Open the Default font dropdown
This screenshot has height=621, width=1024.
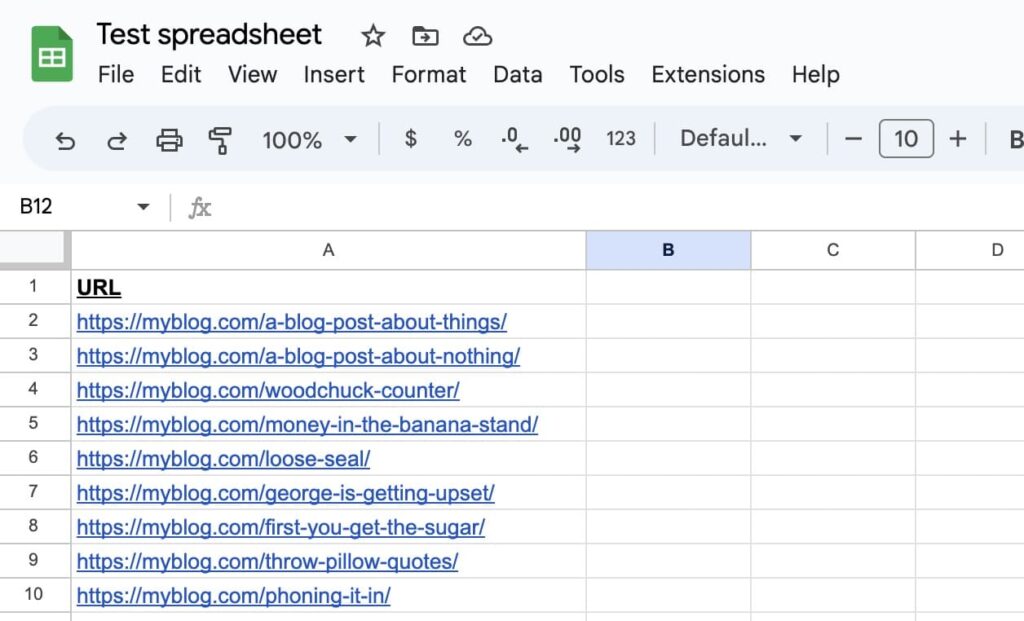740,139
